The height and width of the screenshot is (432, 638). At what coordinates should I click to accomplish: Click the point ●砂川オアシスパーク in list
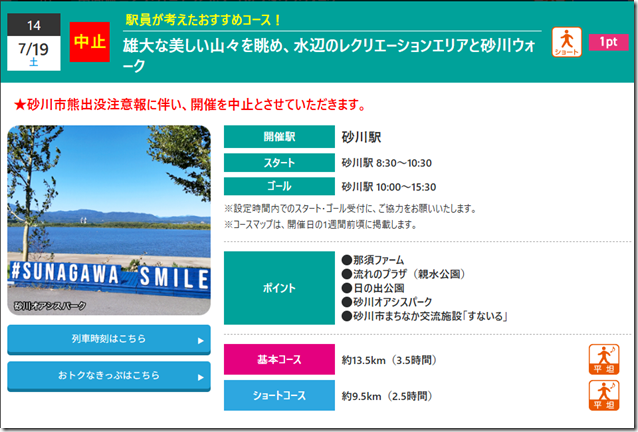coord(387,302)
